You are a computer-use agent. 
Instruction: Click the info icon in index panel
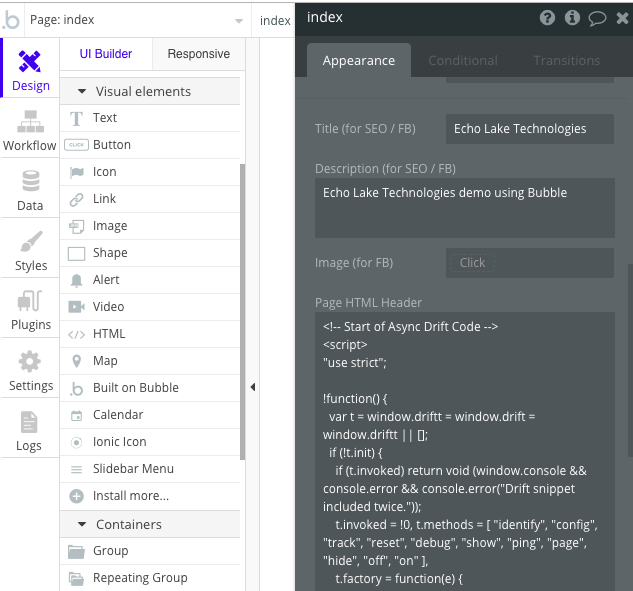tap(572, 18)
